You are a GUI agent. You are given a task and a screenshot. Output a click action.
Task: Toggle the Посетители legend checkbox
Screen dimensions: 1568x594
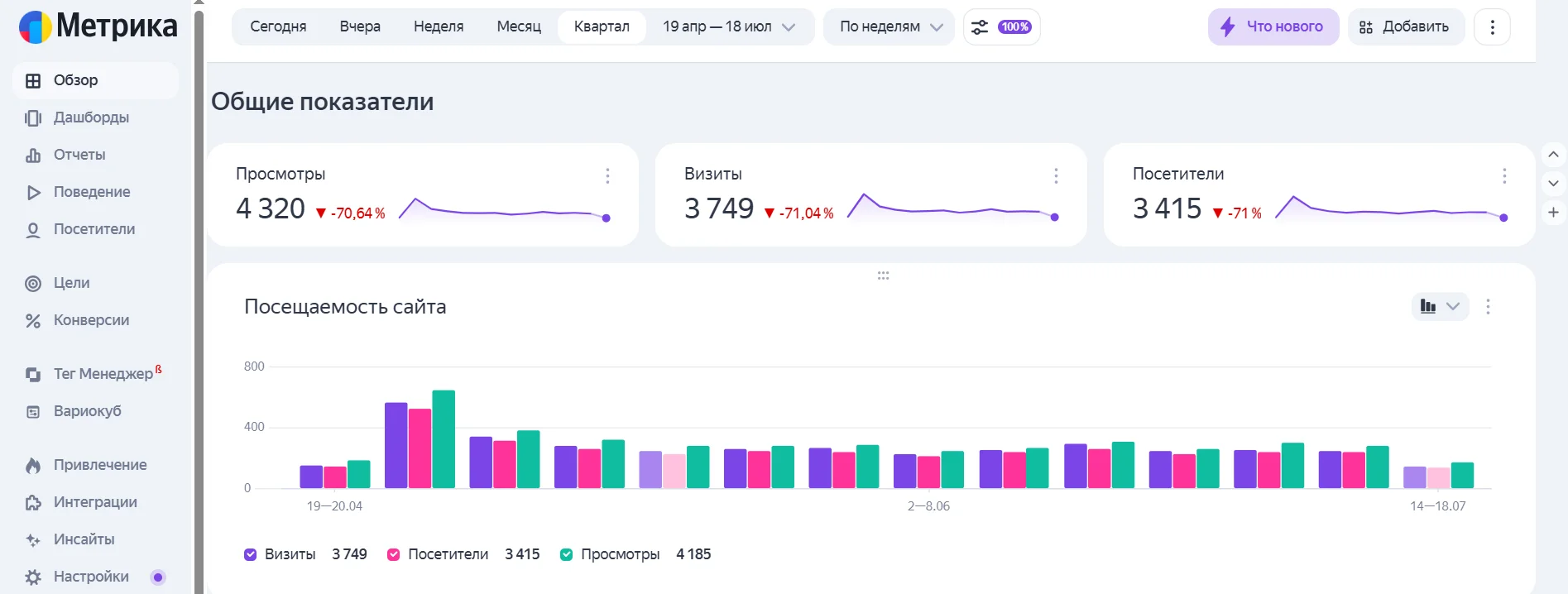pos(394,554)
